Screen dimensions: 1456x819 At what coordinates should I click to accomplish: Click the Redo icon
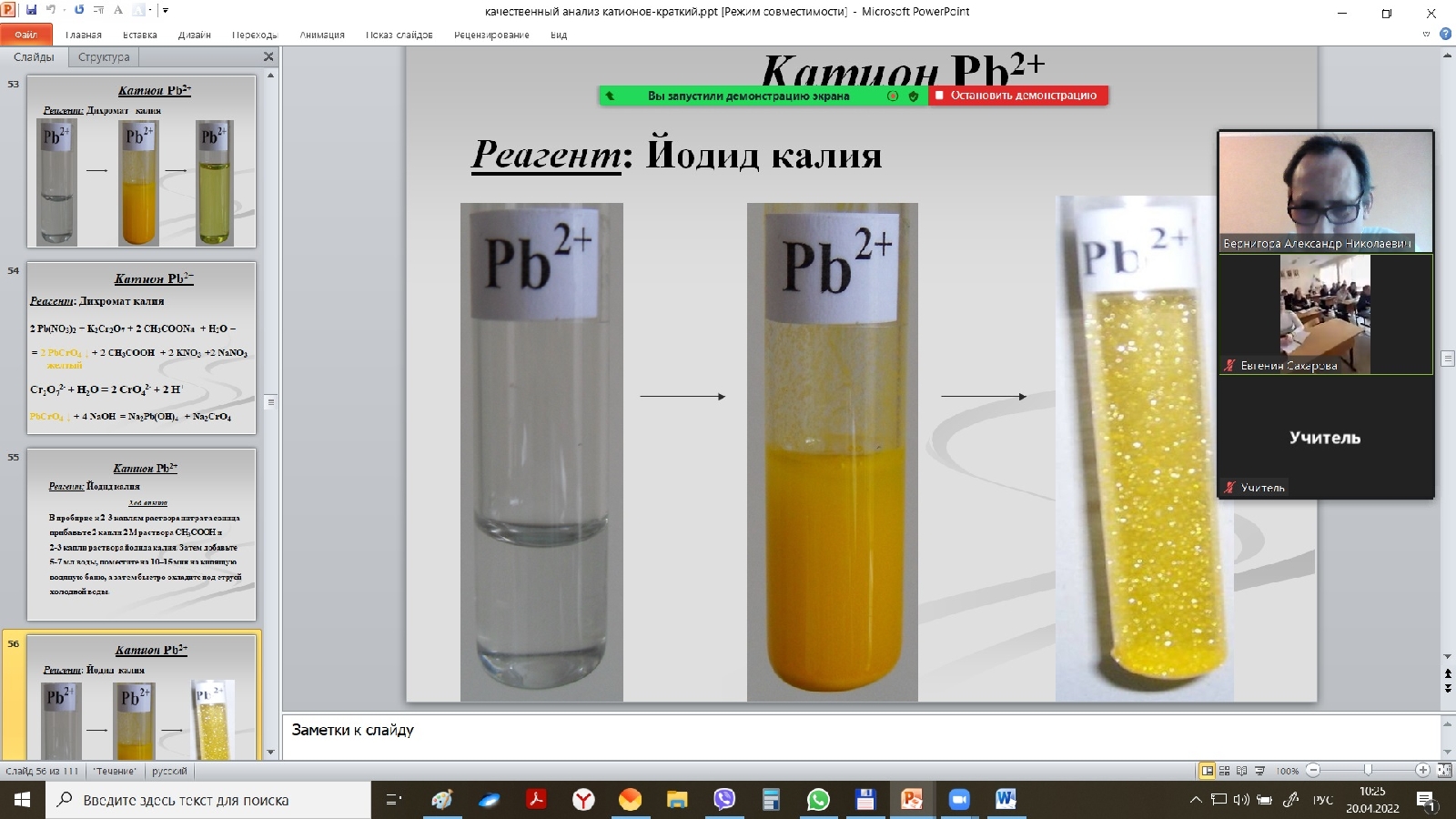pos(78,9)
